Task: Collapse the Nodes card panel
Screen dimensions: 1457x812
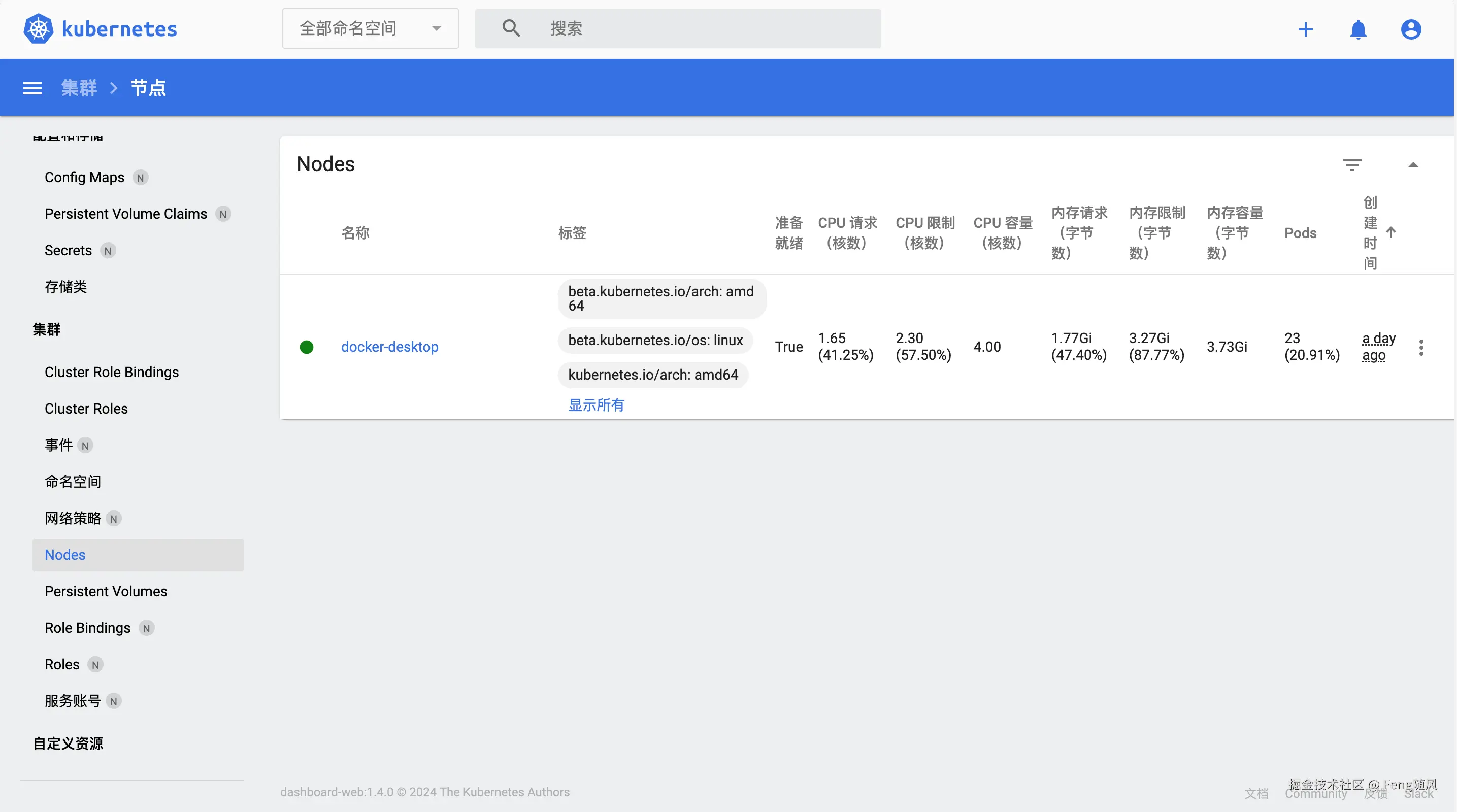Action: [1413, 164]
